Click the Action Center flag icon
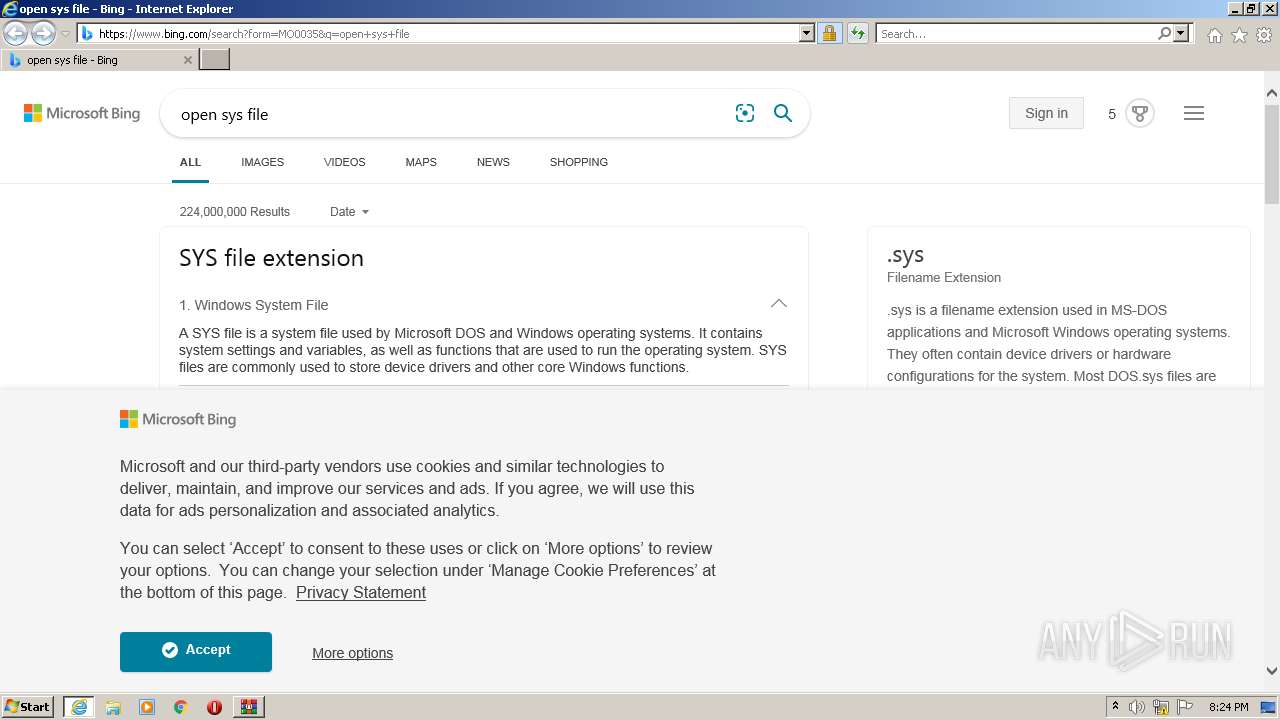The height and width of the screenshot is (720, 1280). (1184, 707)
